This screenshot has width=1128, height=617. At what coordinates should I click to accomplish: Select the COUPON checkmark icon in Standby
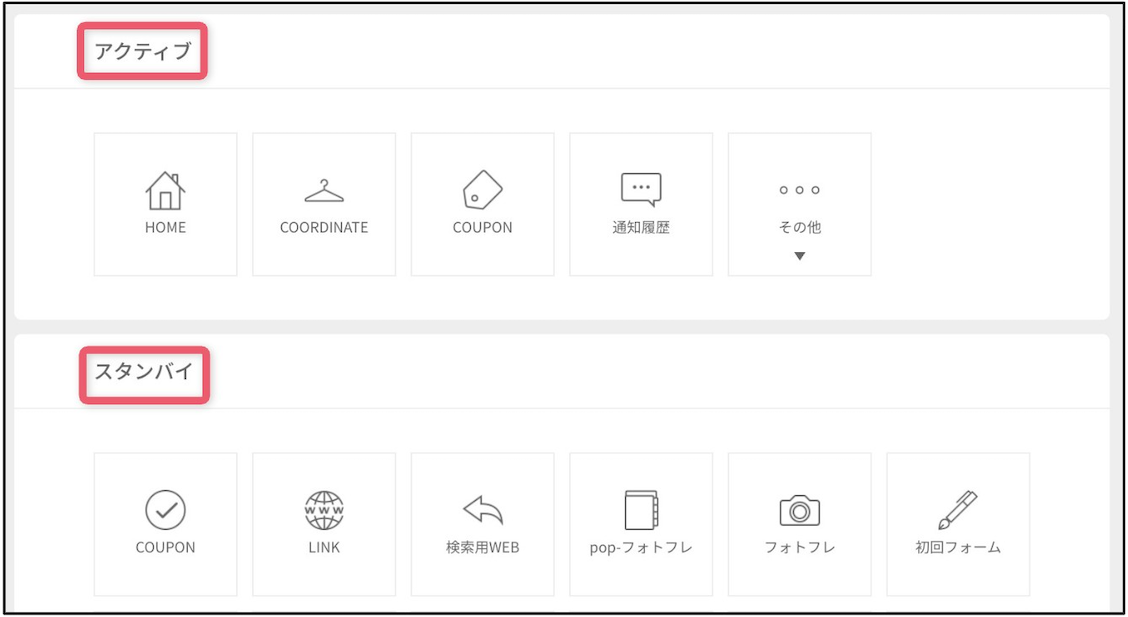165,510
